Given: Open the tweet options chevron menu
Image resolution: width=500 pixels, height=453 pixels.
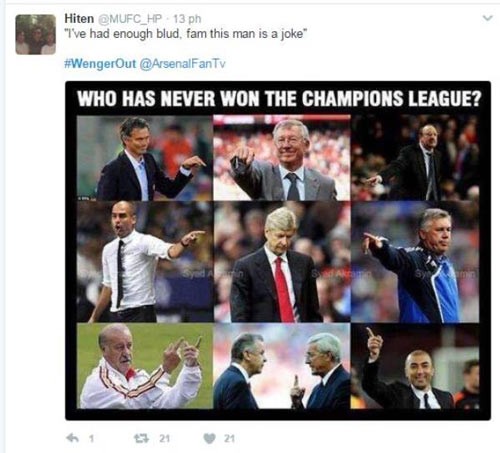Looking at the screenshot, I should tap(487, 18).
